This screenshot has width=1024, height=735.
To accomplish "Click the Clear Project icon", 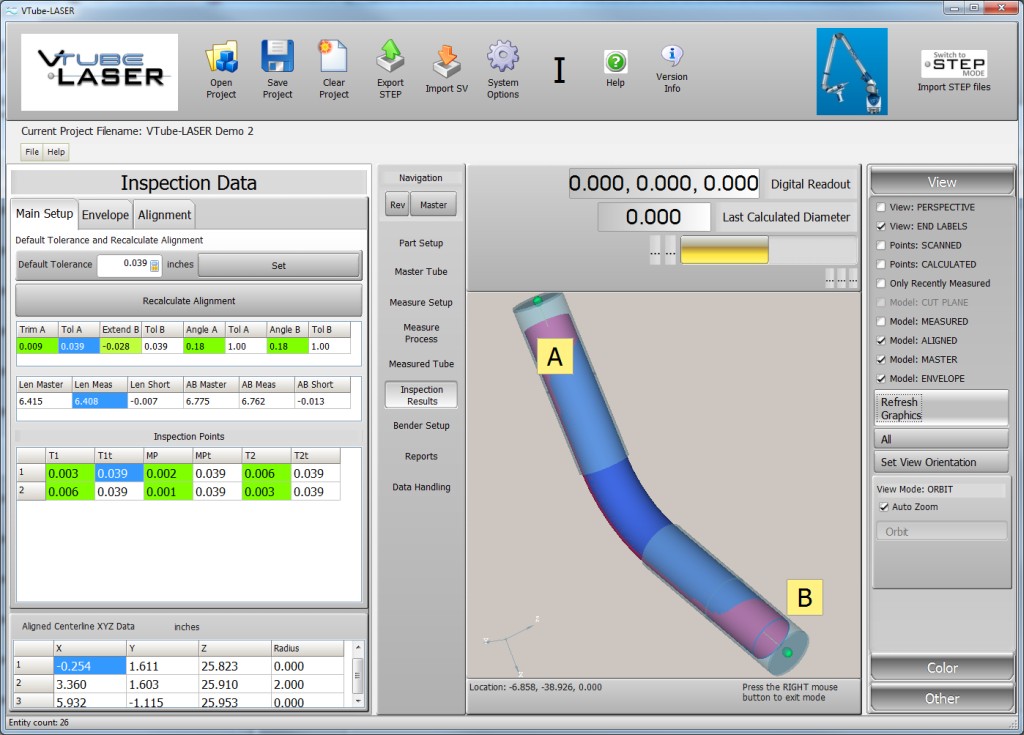I will (x=333, y=59).
